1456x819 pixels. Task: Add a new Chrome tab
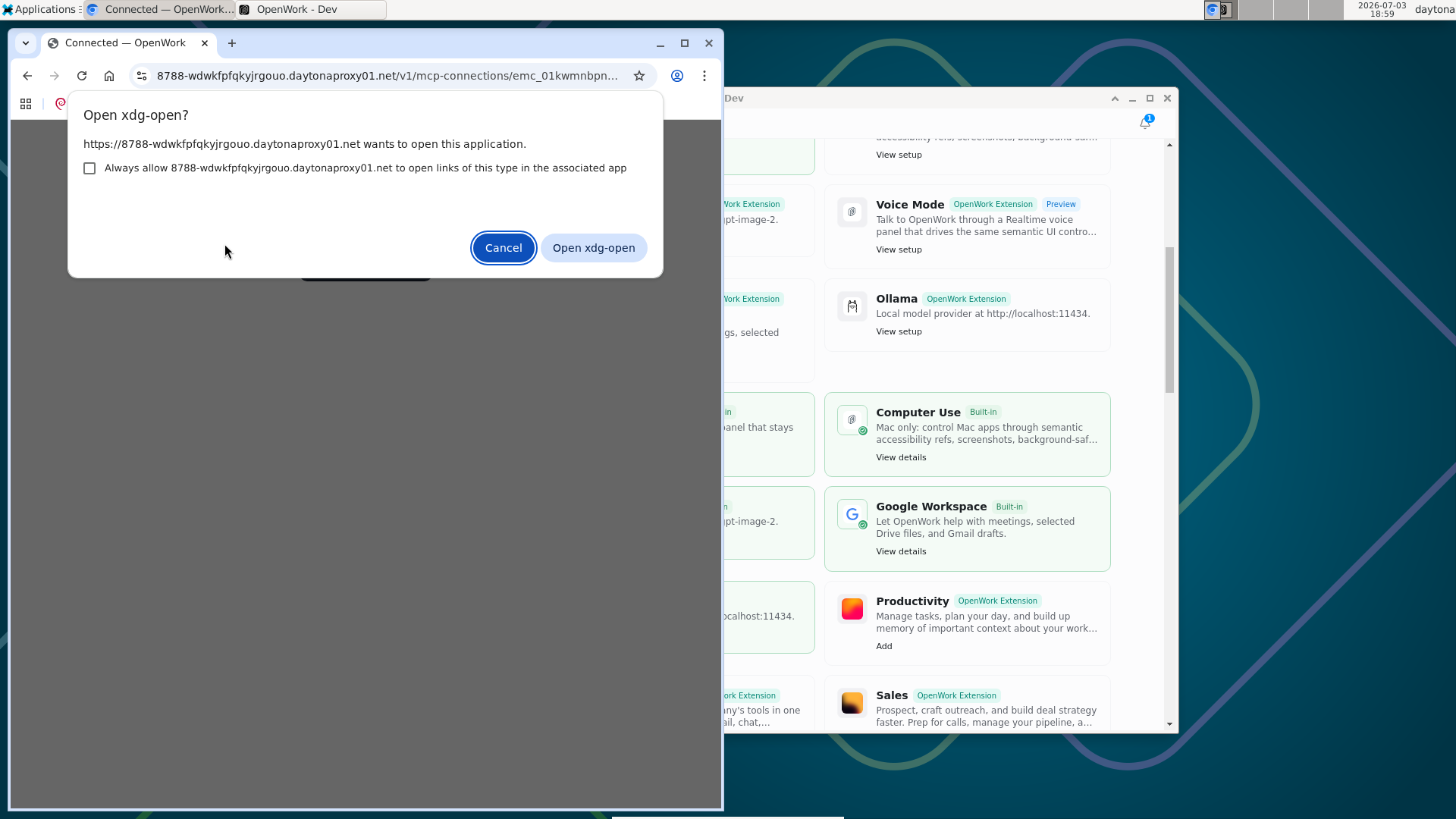tap(232, 43)
